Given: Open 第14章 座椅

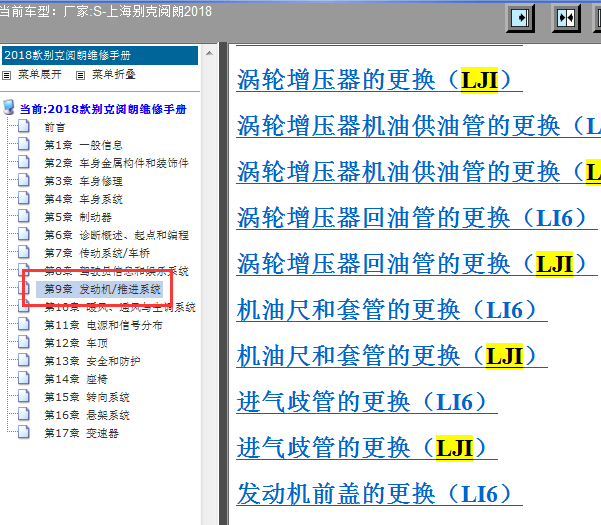Looking at the screenshot, I should pos(76,379).
